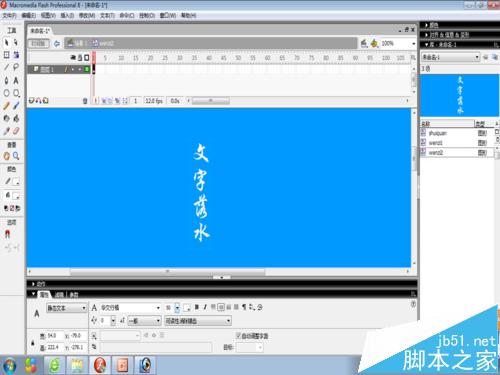Open the text type dropdown
This screenshot has width=500, height=375.
[x=66, y=308]
